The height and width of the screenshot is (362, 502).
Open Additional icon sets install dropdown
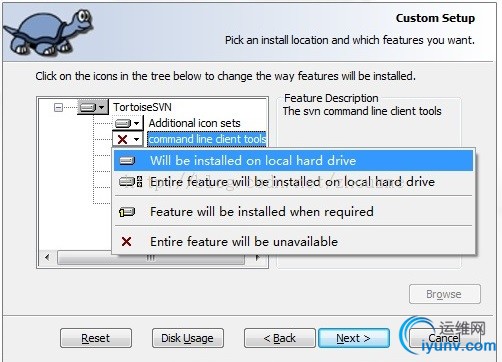pyautogui.click(x=128, y=123)
